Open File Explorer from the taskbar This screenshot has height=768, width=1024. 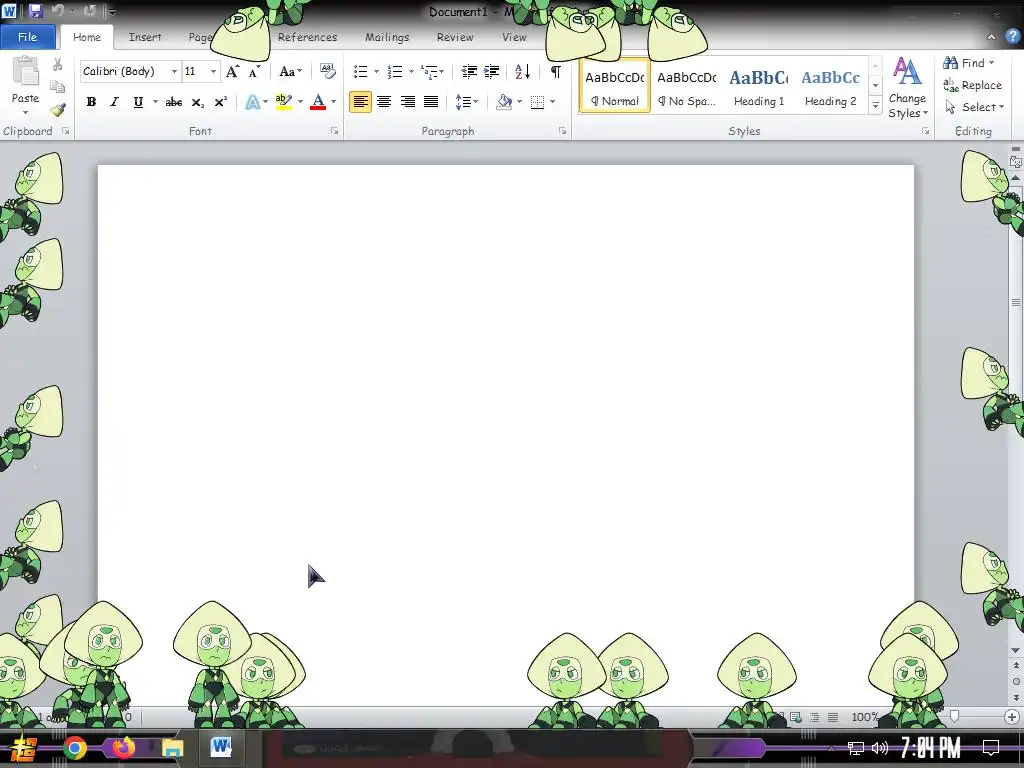pos(172,748)
